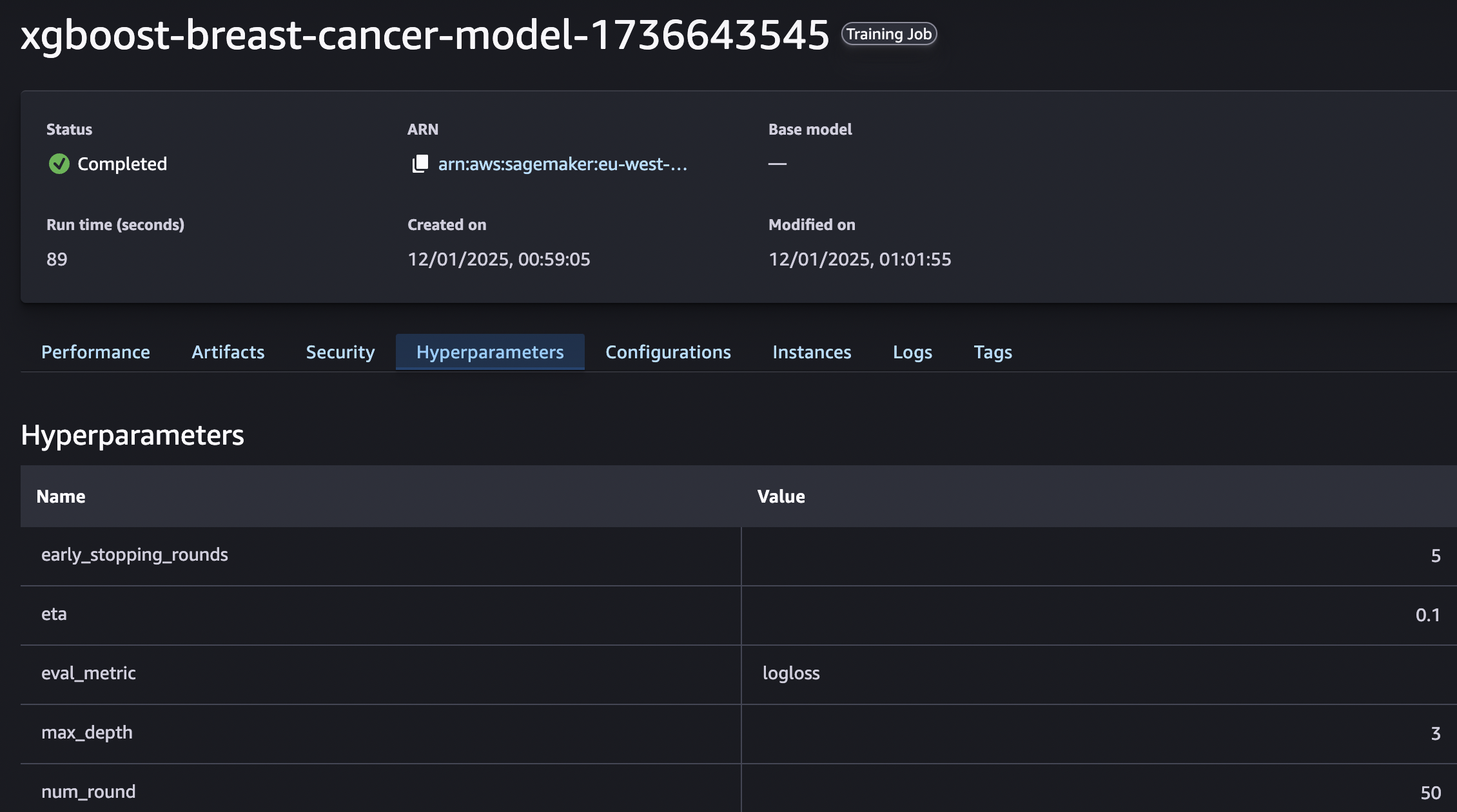Click the Created on date 12/01/2025, 00:59:05
Viewport: 1457px width, 812px height.
(x=499, y=259)
